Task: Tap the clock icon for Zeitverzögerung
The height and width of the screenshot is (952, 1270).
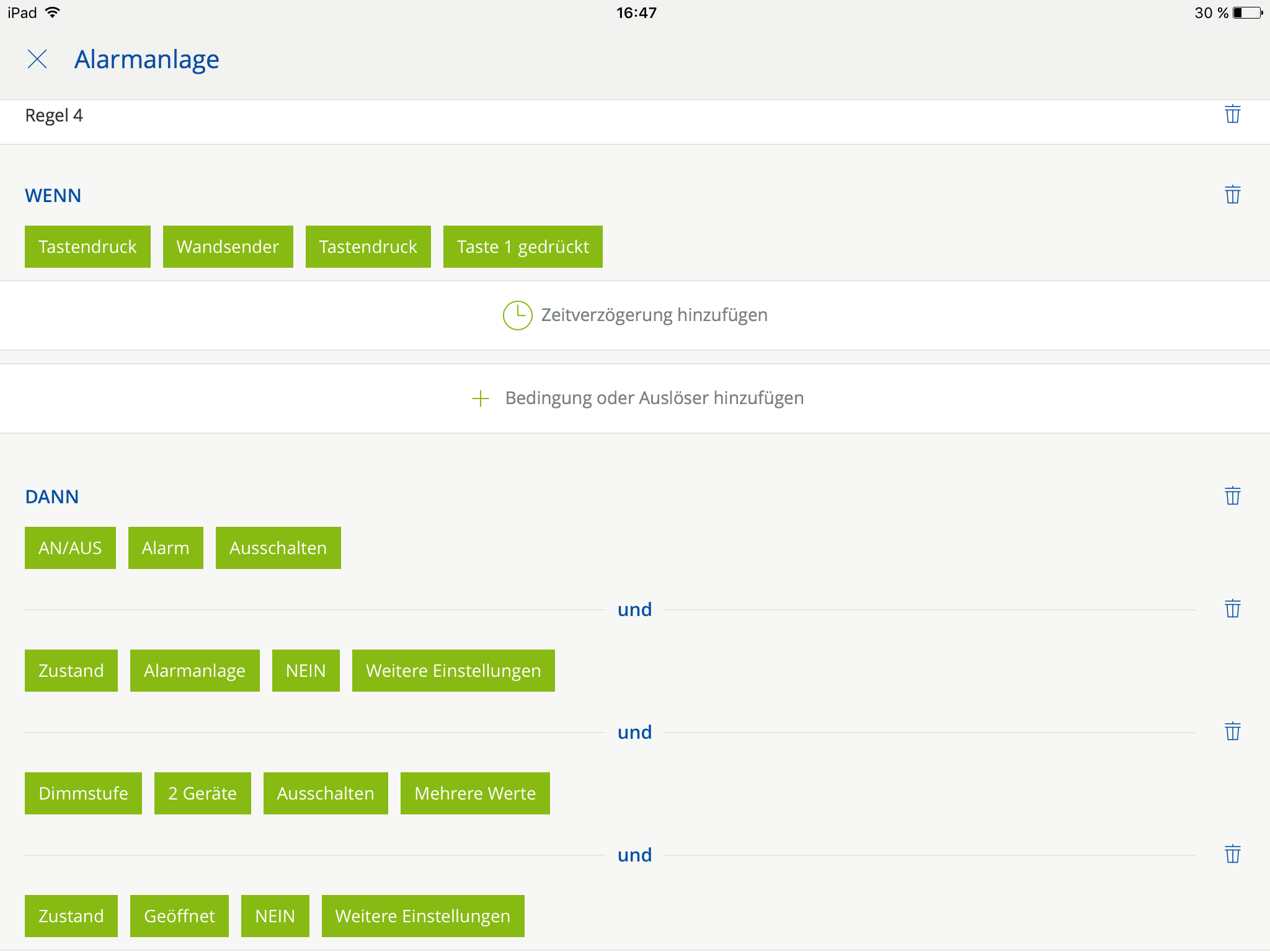Action: [x=517, y=315]
